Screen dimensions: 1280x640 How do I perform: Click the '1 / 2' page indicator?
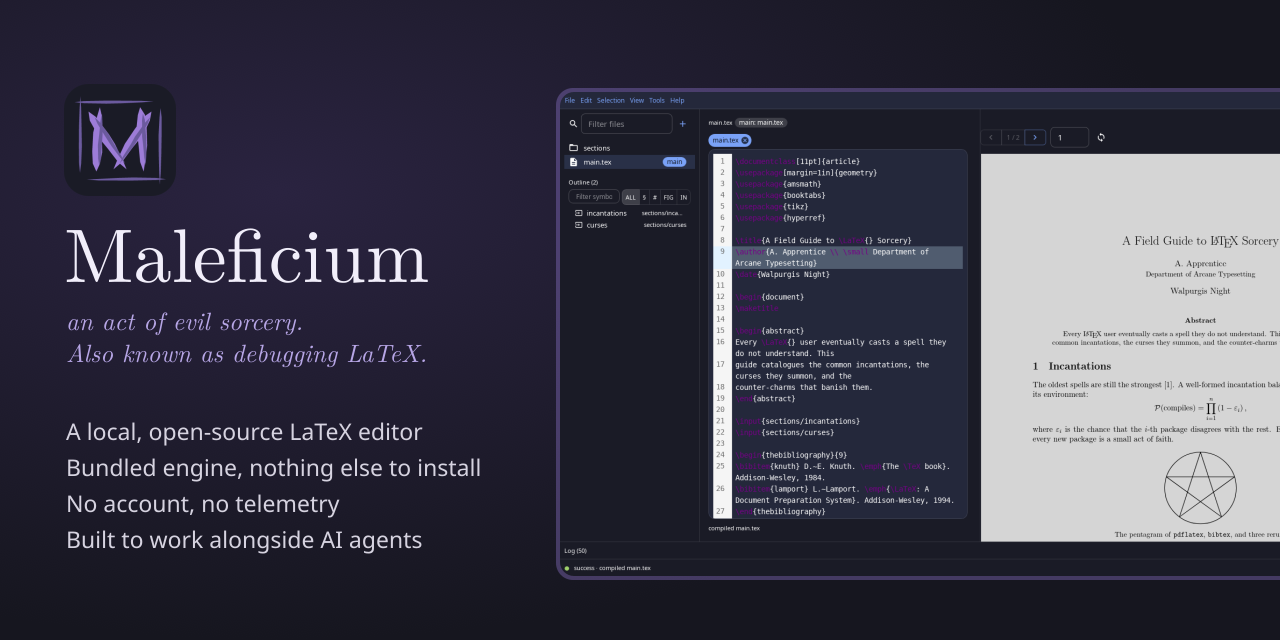coord(1013,137)
